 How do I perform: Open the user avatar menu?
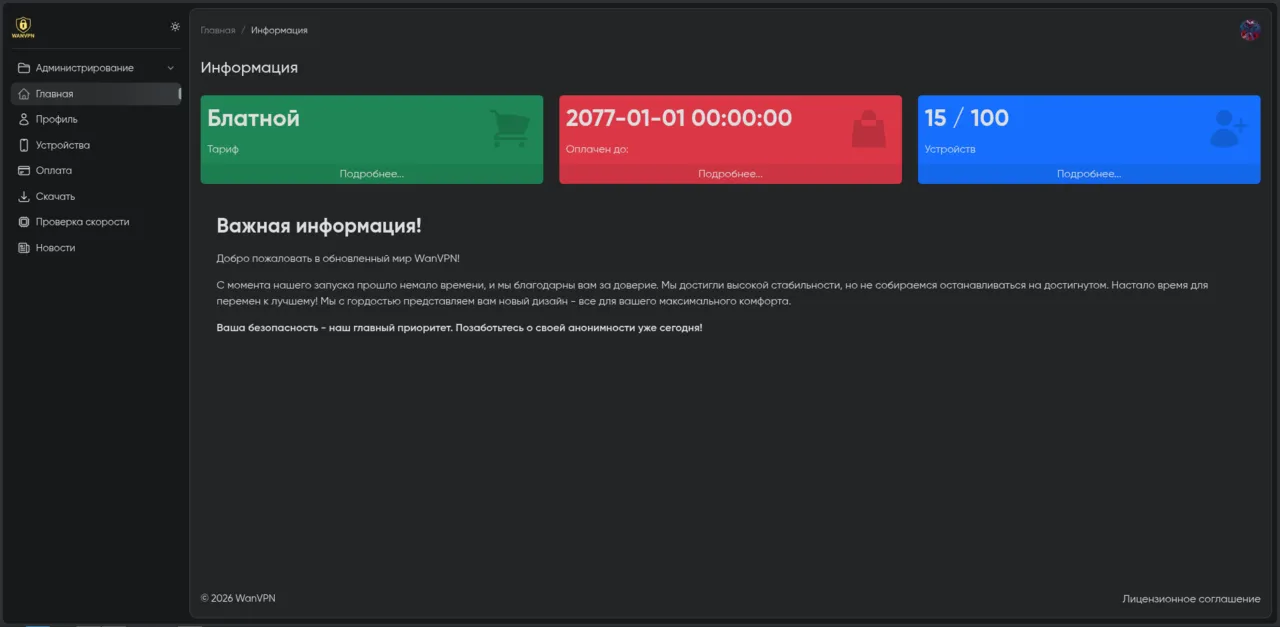click(1250, 30)
